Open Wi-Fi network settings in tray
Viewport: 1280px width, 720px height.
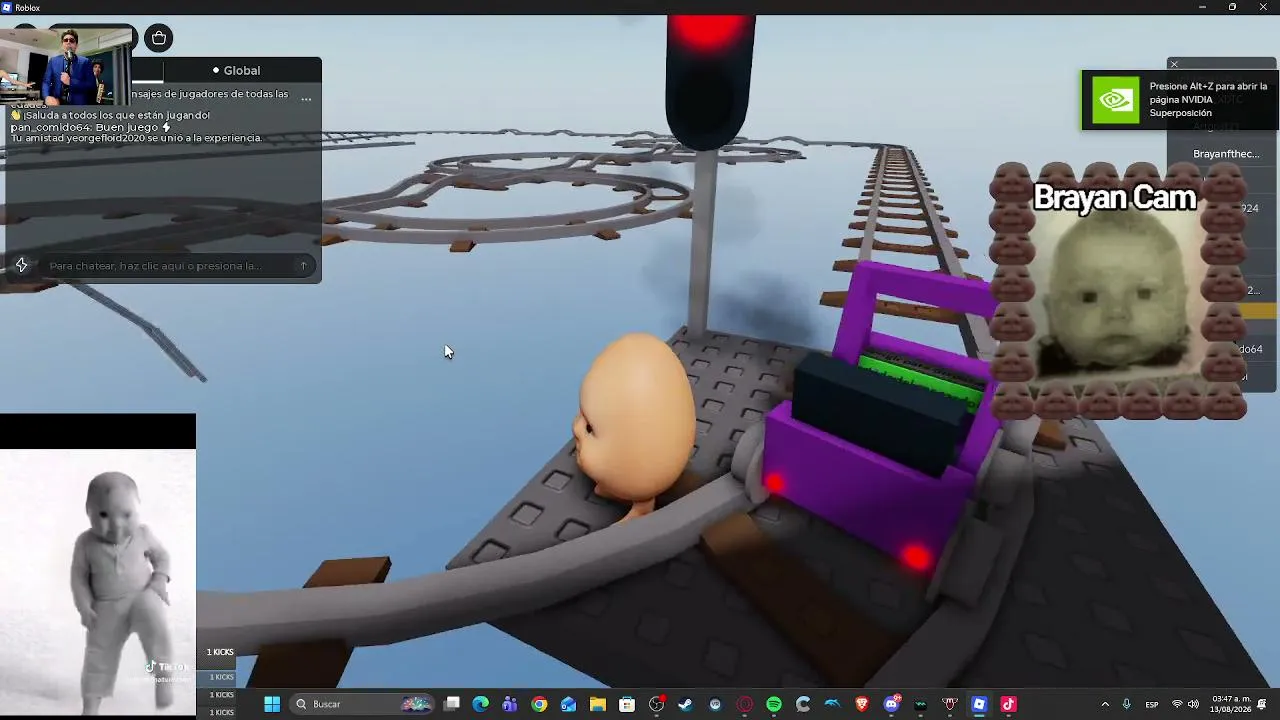click(x=1177, y=704)
